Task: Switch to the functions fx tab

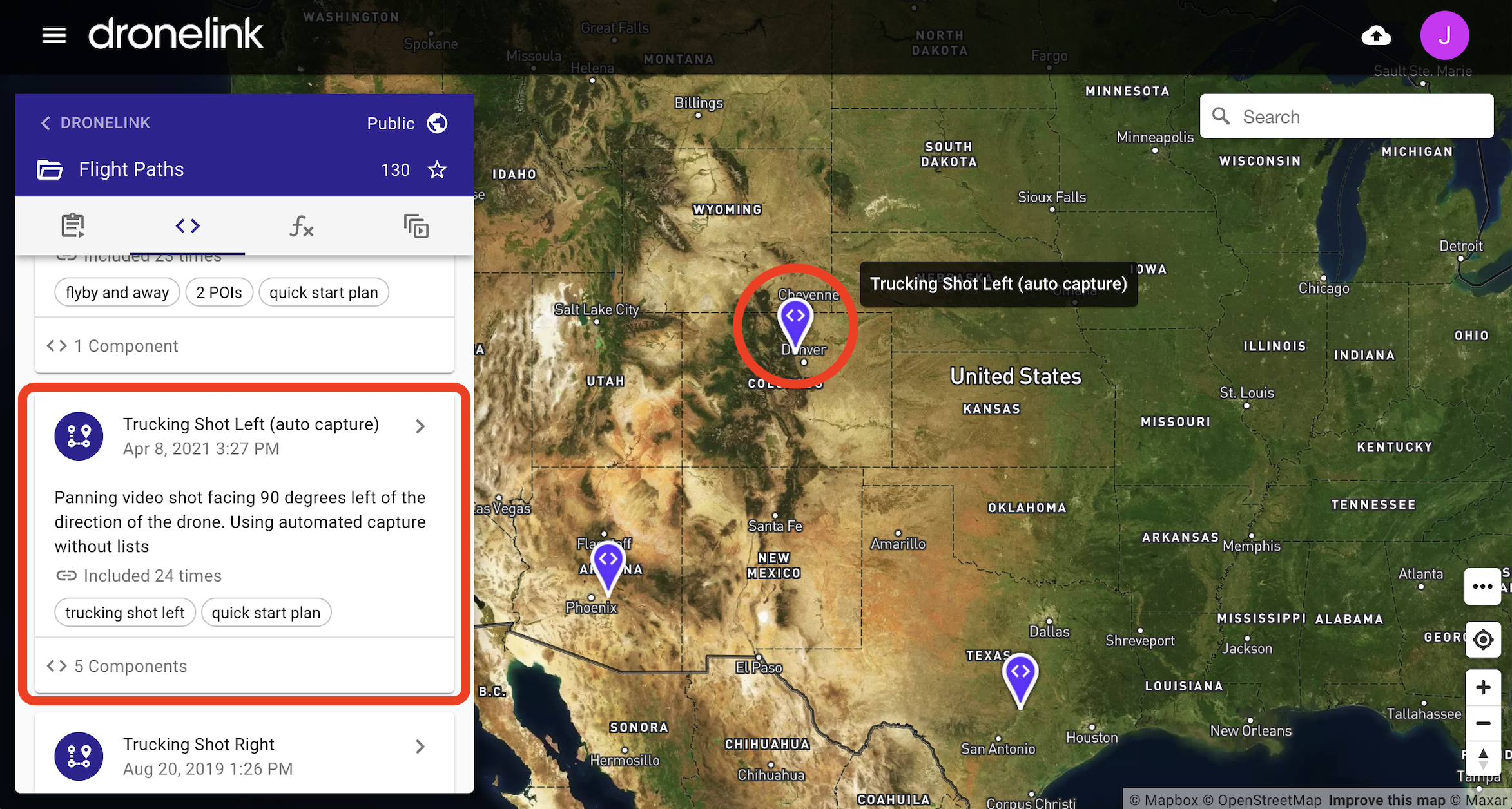Action: pyautogui.click(x=302, y=226)
